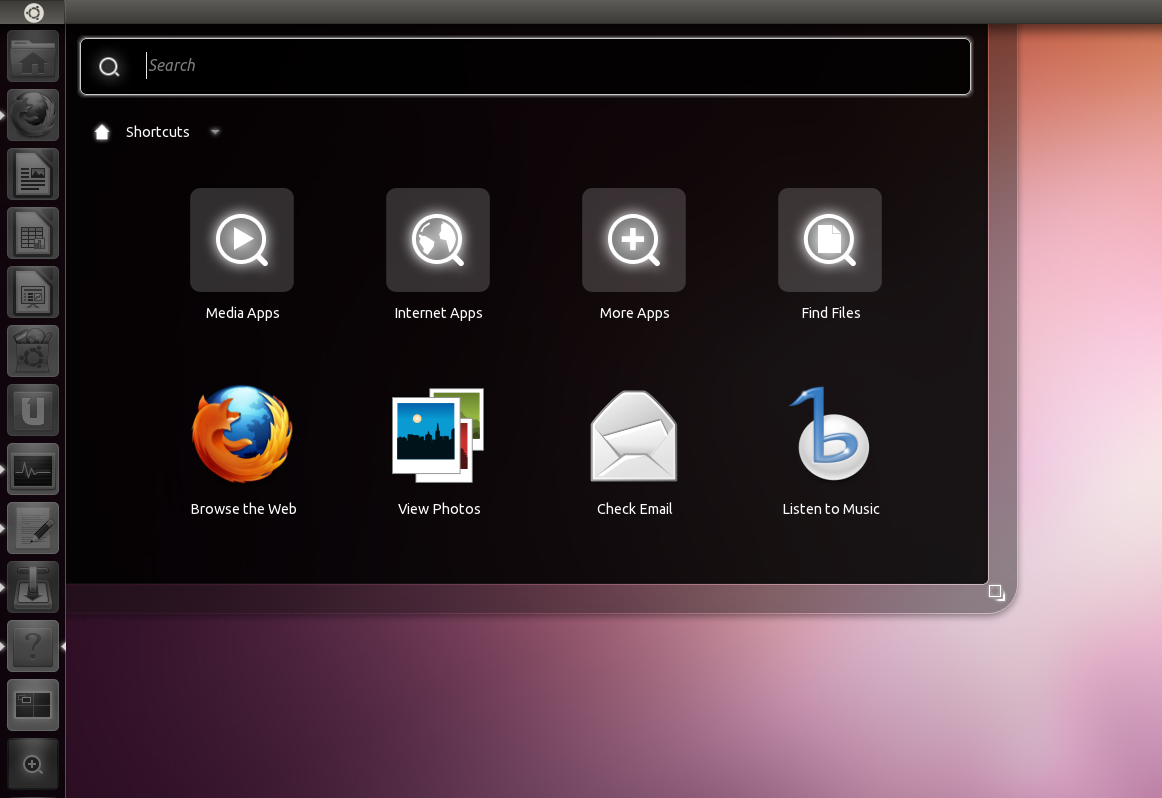This screenshot has width=1162, height=798.
Task: Open the text editor from launcher
Action: (x=33, y=528)
